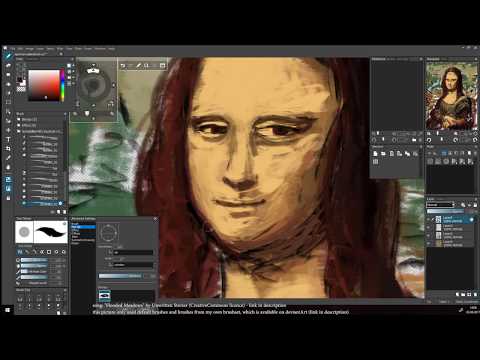The width and height of the screenshot is (480, 360).
Task: Open the Tool Property panel menu
Action: (x=65, y=219)
